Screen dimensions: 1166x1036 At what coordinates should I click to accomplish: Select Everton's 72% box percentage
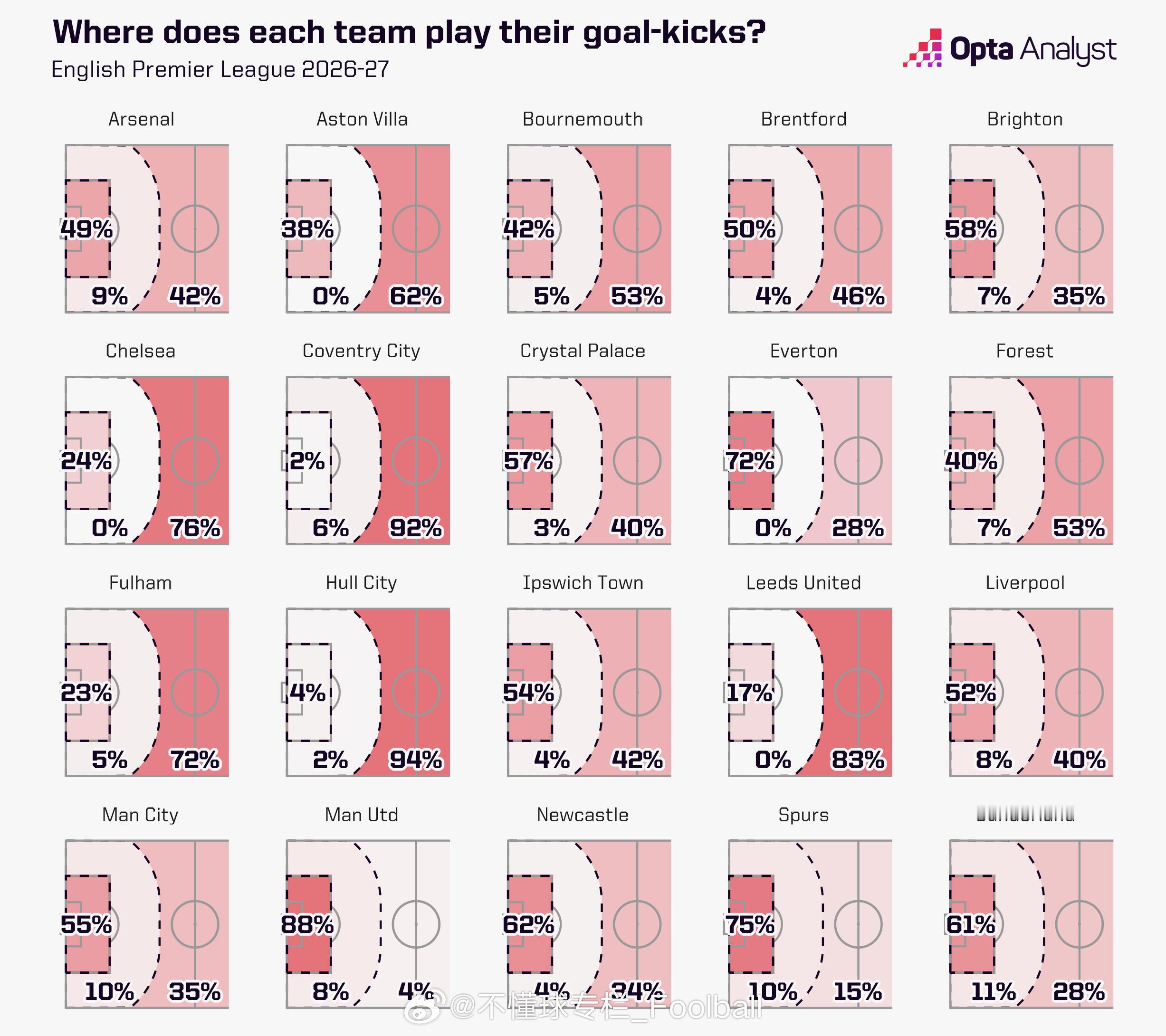[x=750, y=461]
